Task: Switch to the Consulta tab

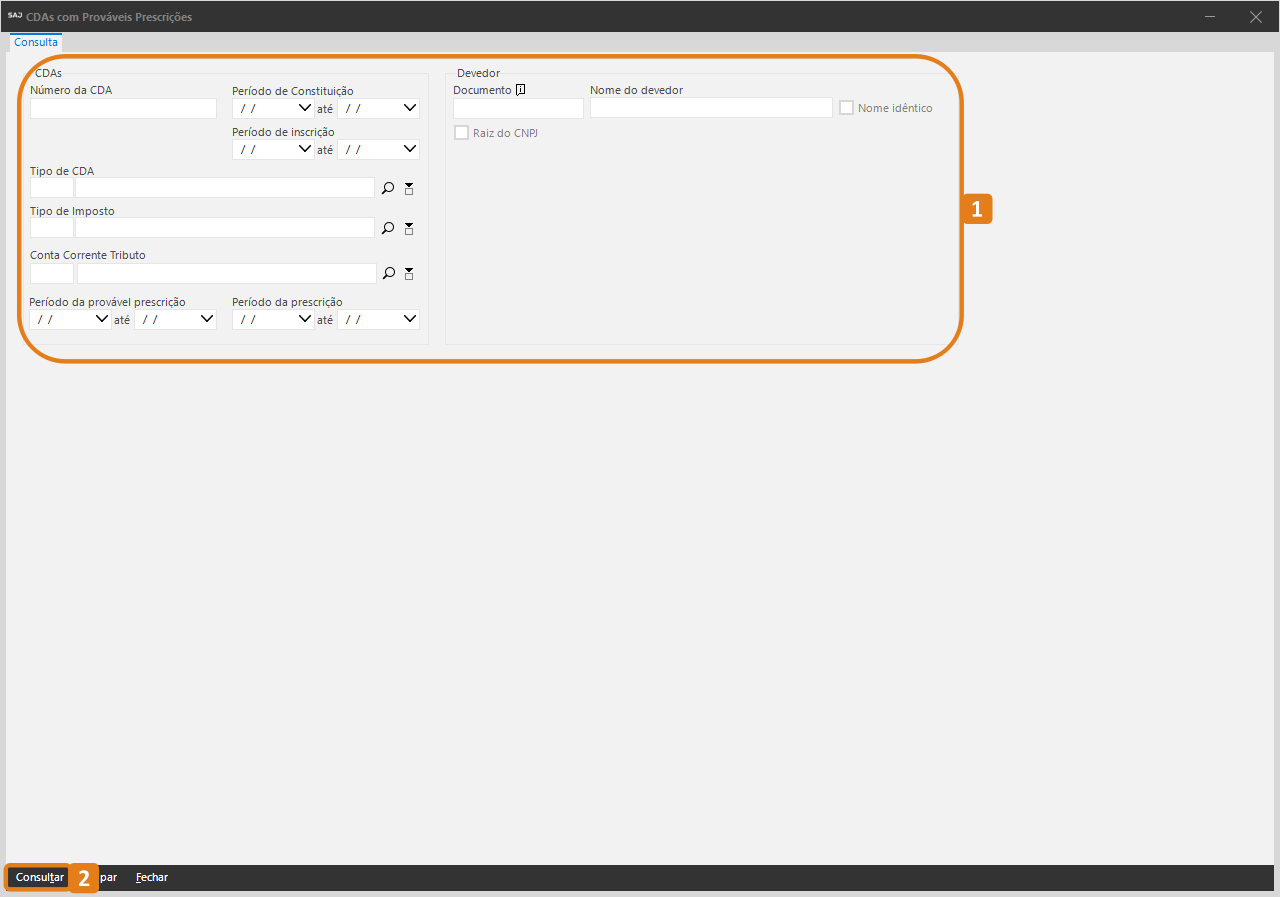Action: (36, 43)
